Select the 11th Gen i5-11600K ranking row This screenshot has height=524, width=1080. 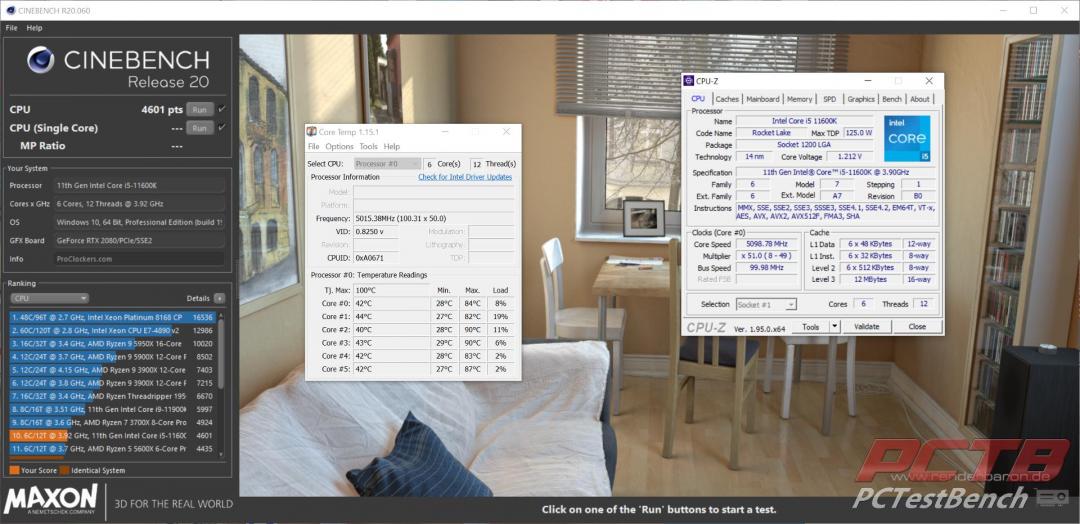[x=112, y=436]
